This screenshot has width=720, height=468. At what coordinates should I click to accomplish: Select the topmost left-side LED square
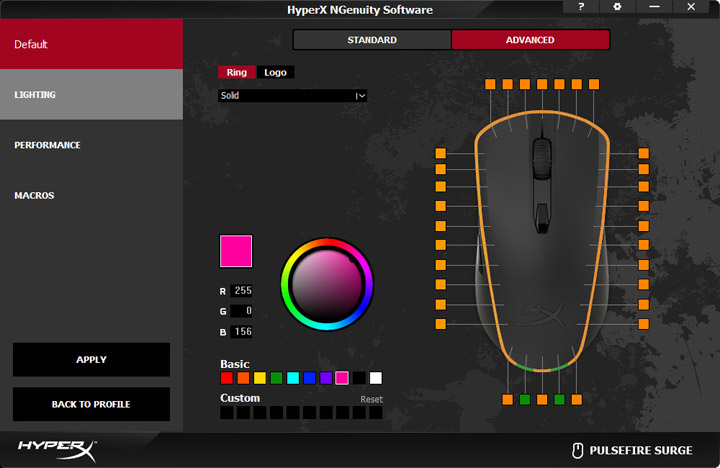pos(441,153)
